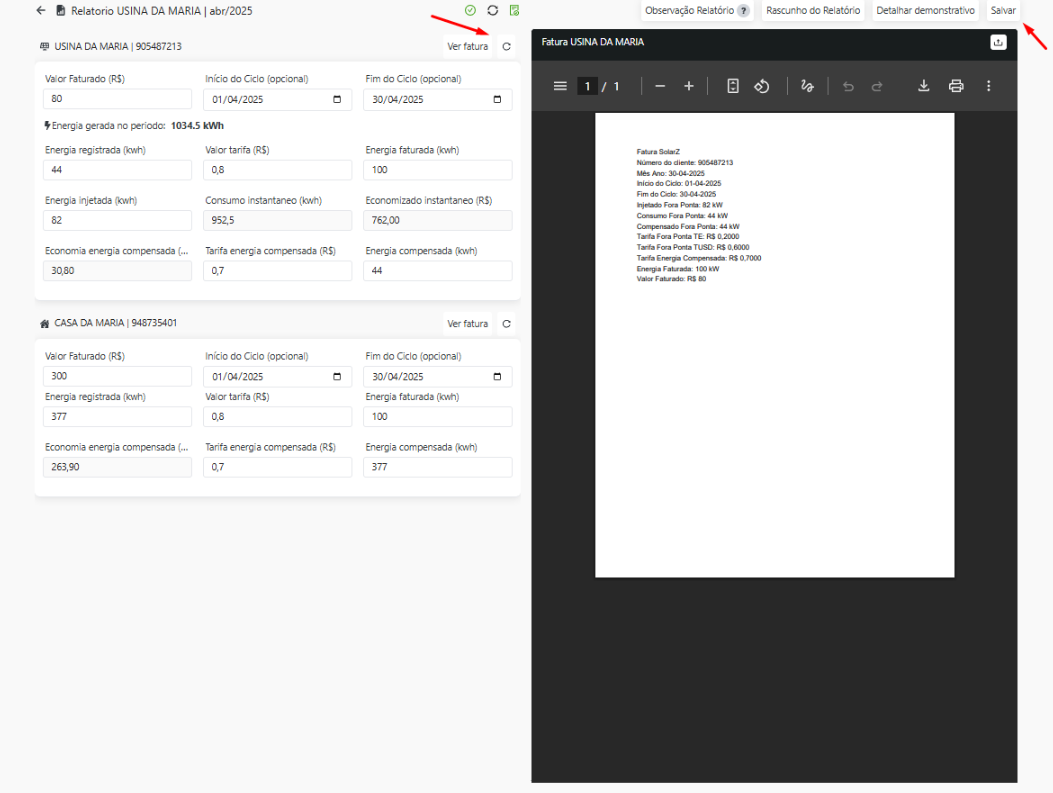Reload USINA DA MARIA invoice data

(507, 47)
